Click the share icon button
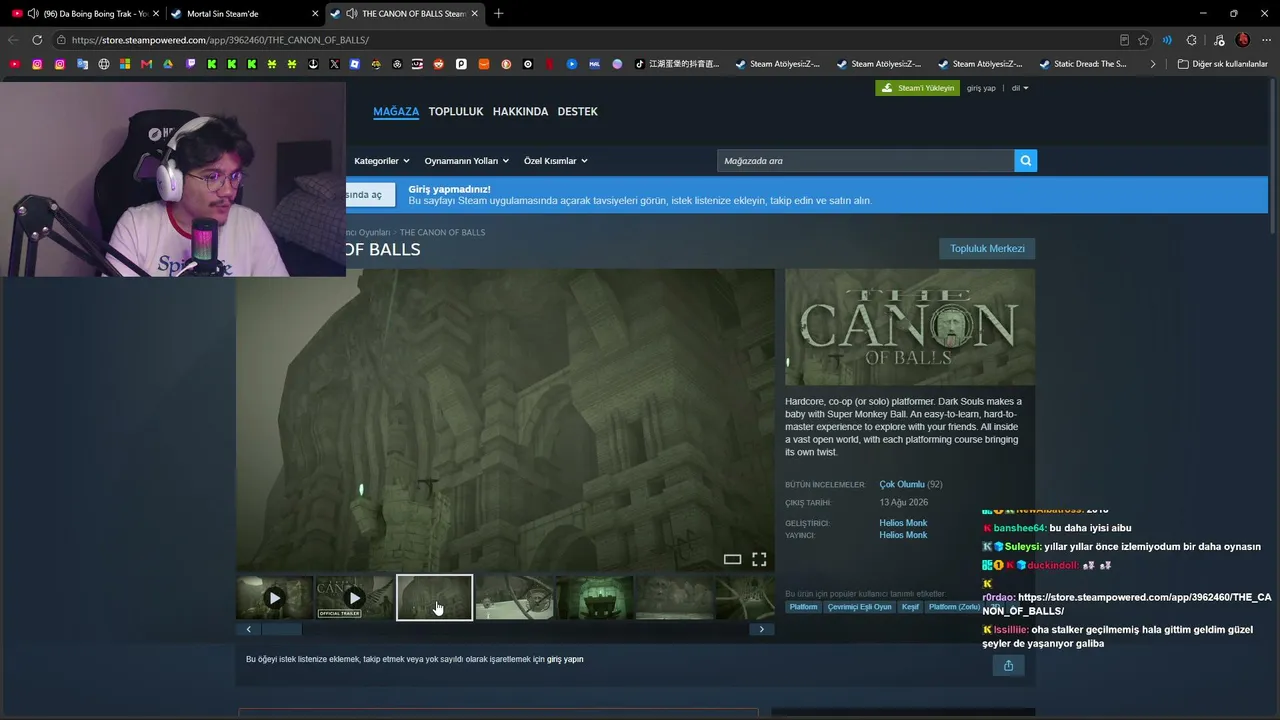Viewport: 1280px width, 720px height. tap(1008, 666)
